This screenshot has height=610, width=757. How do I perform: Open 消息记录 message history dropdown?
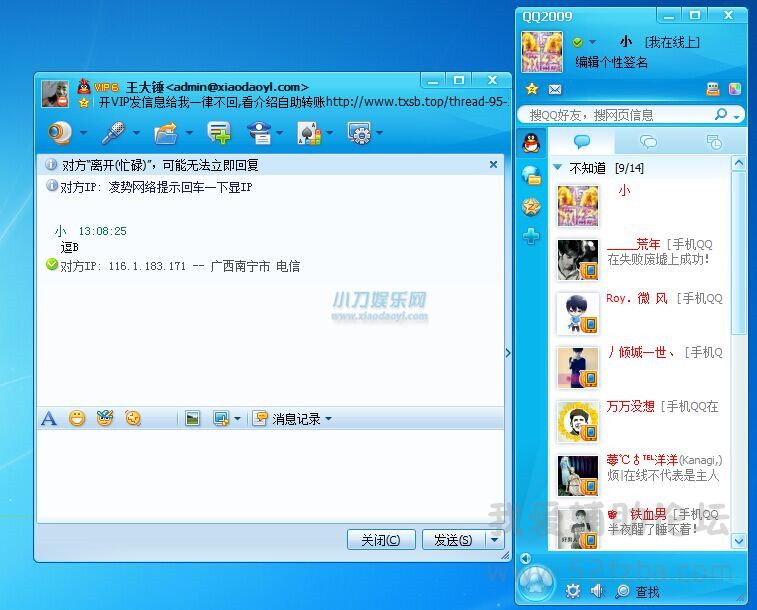293,418
